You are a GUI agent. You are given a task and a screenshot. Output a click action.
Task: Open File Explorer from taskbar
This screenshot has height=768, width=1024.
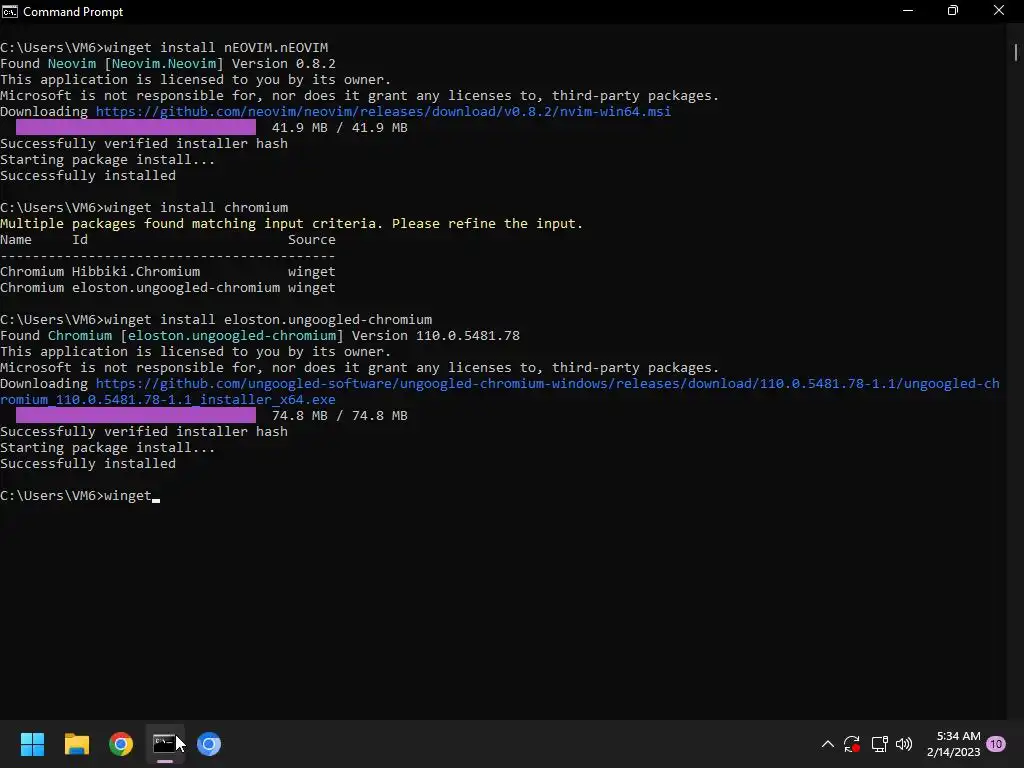76,744
